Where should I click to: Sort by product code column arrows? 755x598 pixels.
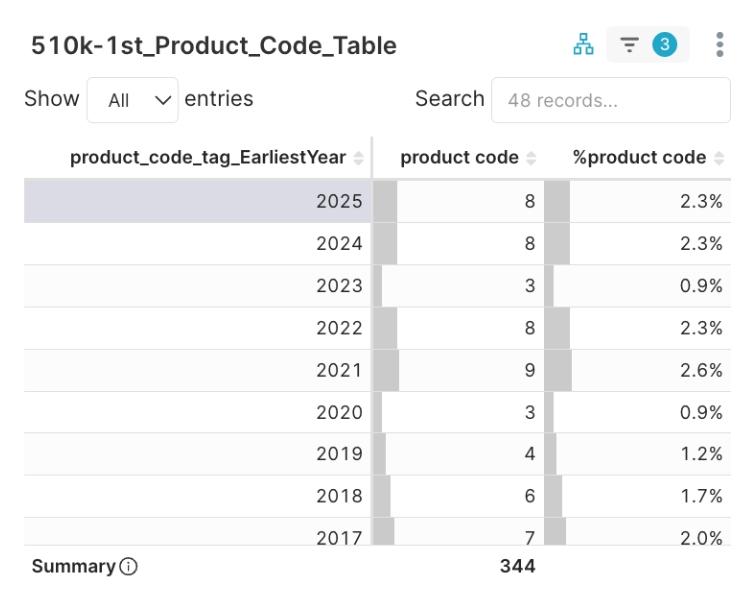pos(531,158)
